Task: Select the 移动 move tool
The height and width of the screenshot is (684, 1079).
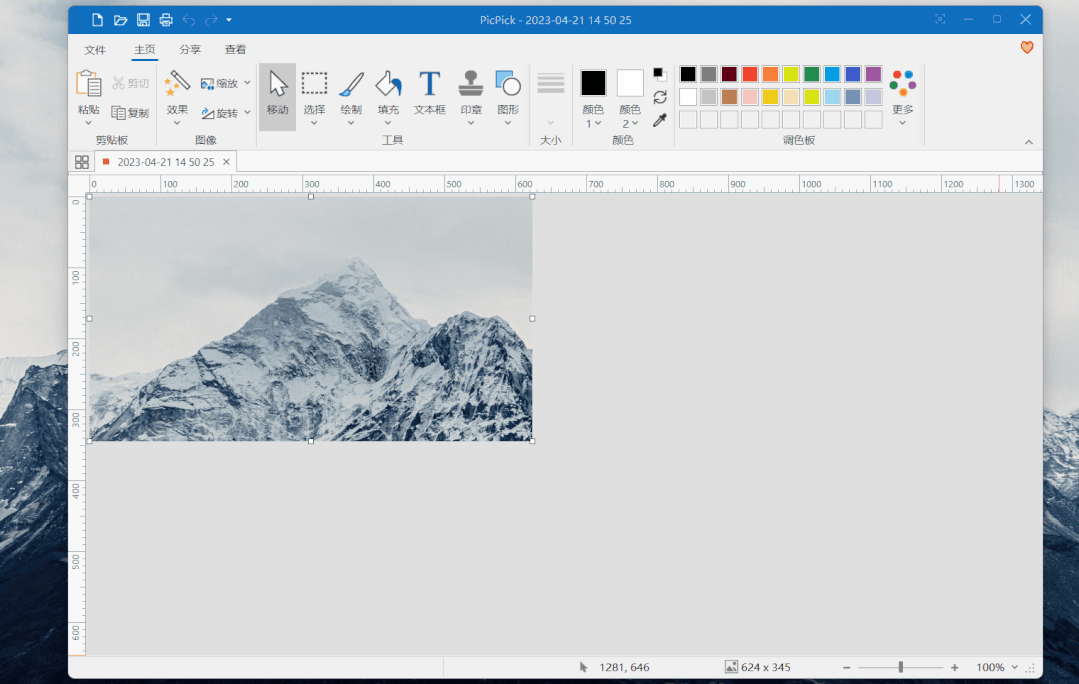Action: click(x=277, y=96)
